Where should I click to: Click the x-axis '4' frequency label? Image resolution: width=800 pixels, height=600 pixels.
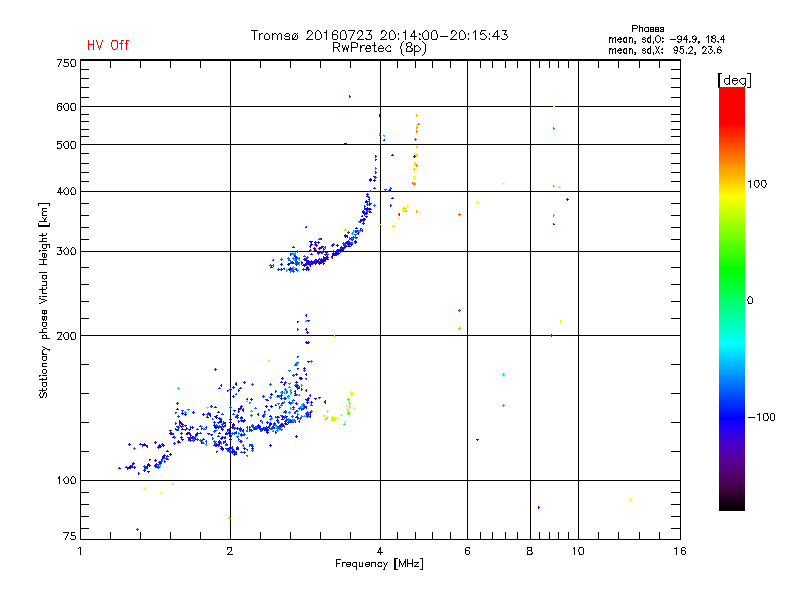pyautogui.click(x=380, y=551)
